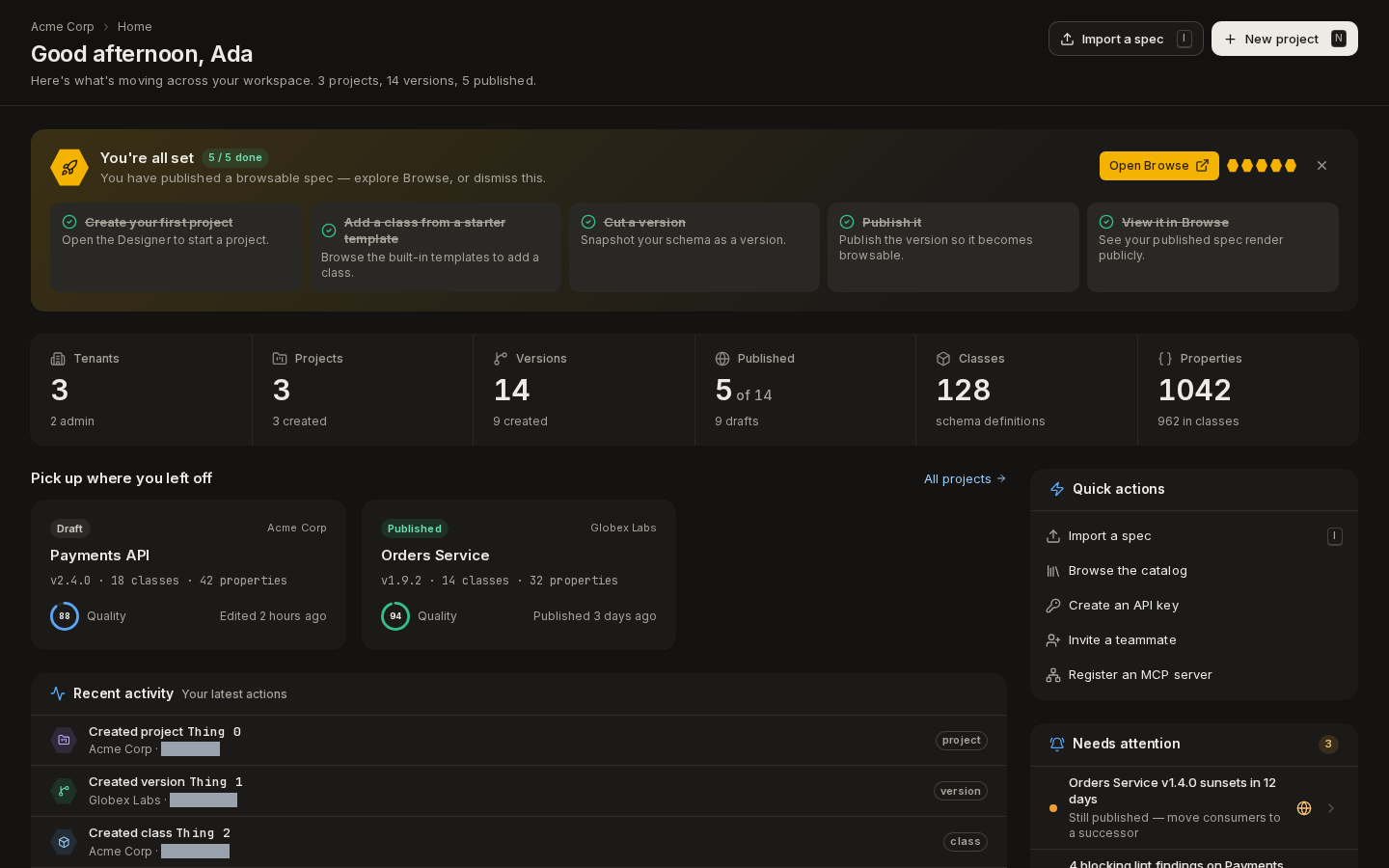Create a New project

[1285, 39]
